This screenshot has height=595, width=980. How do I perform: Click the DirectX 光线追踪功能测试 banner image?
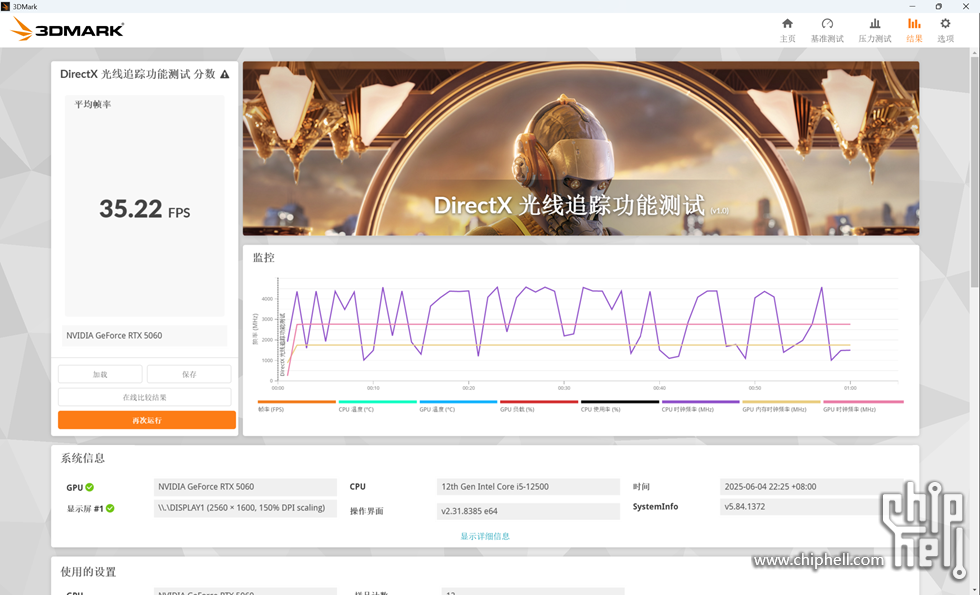[581, 148]
